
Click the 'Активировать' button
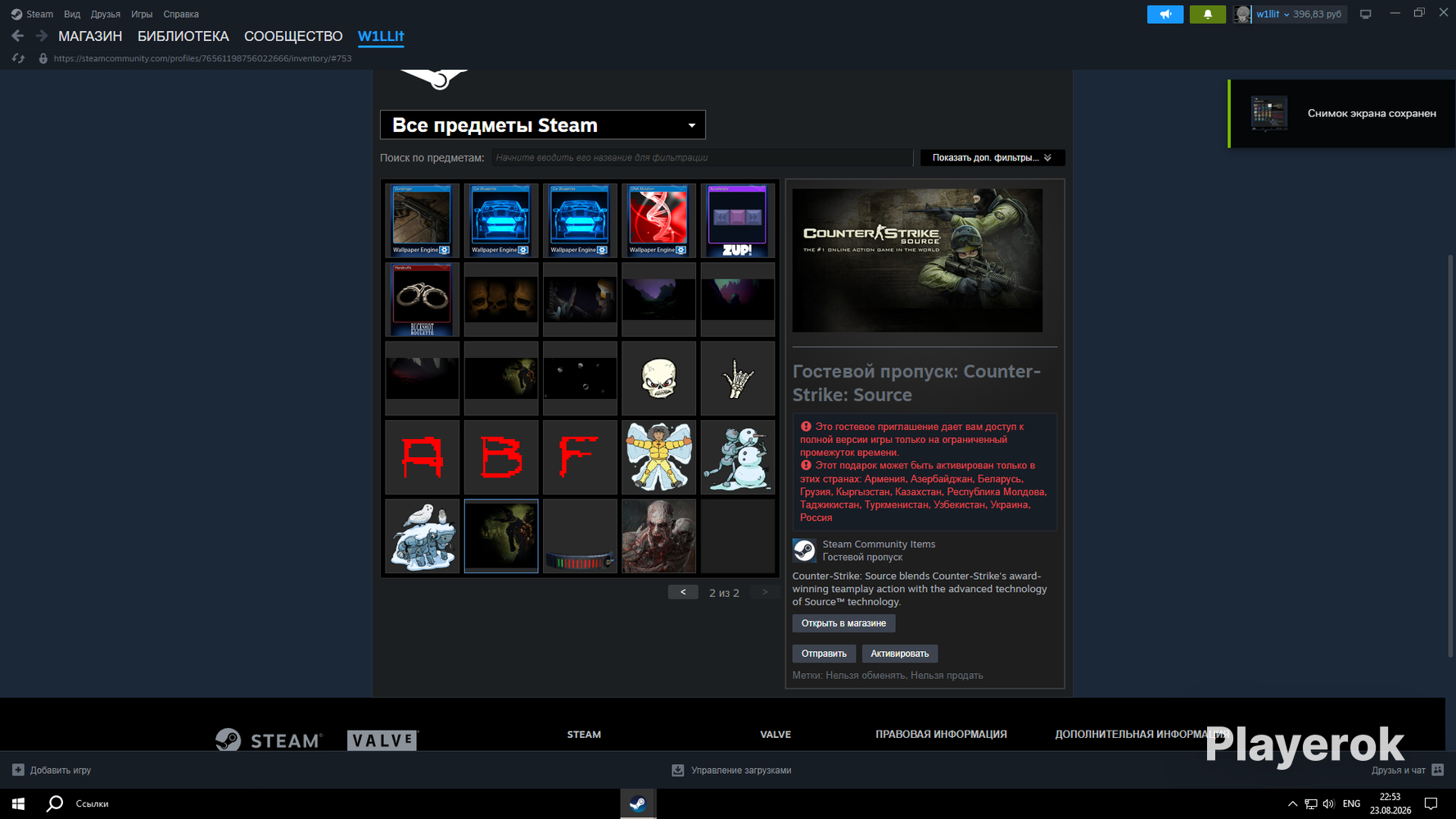[x=899, y=654]
